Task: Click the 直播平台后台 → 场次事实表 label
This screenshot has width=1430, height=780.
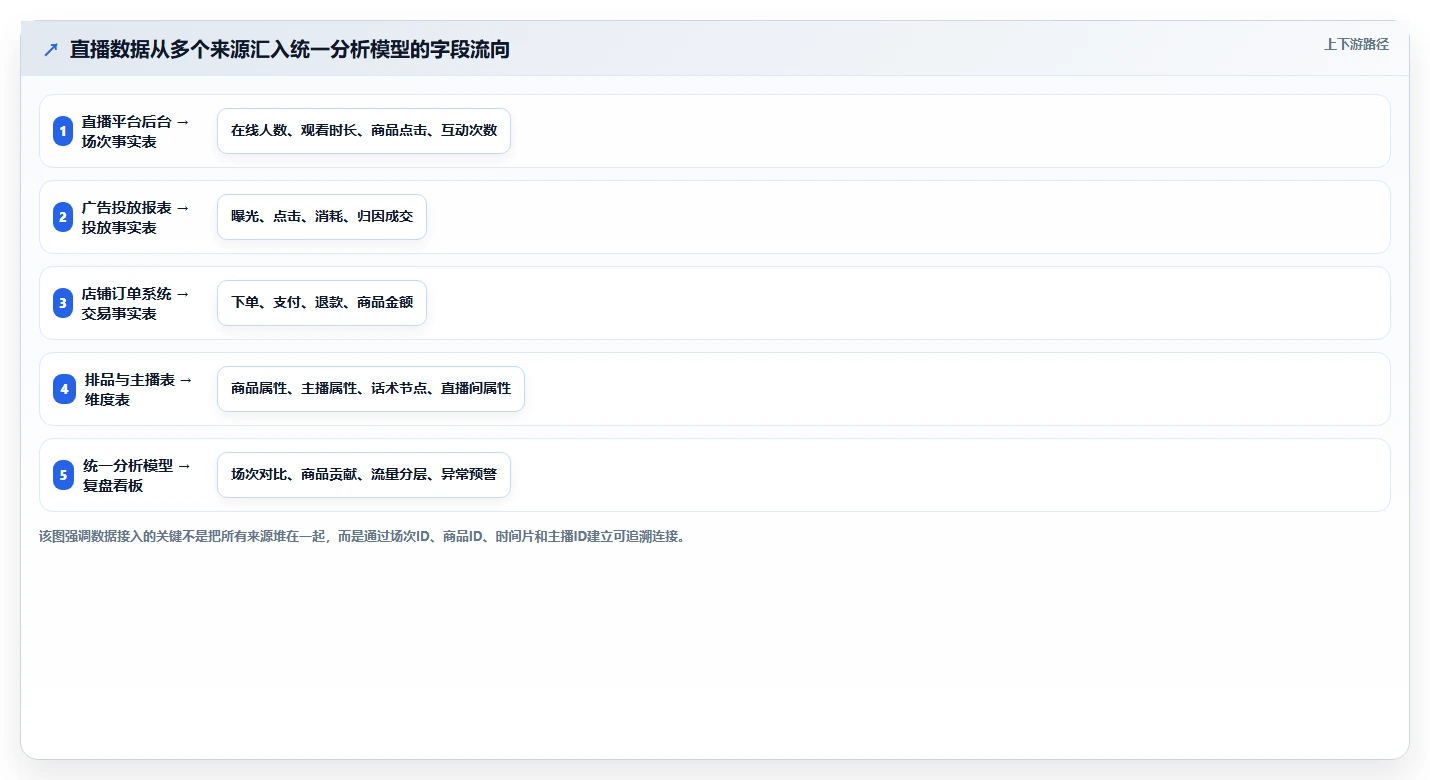Action: click(135, 131)
